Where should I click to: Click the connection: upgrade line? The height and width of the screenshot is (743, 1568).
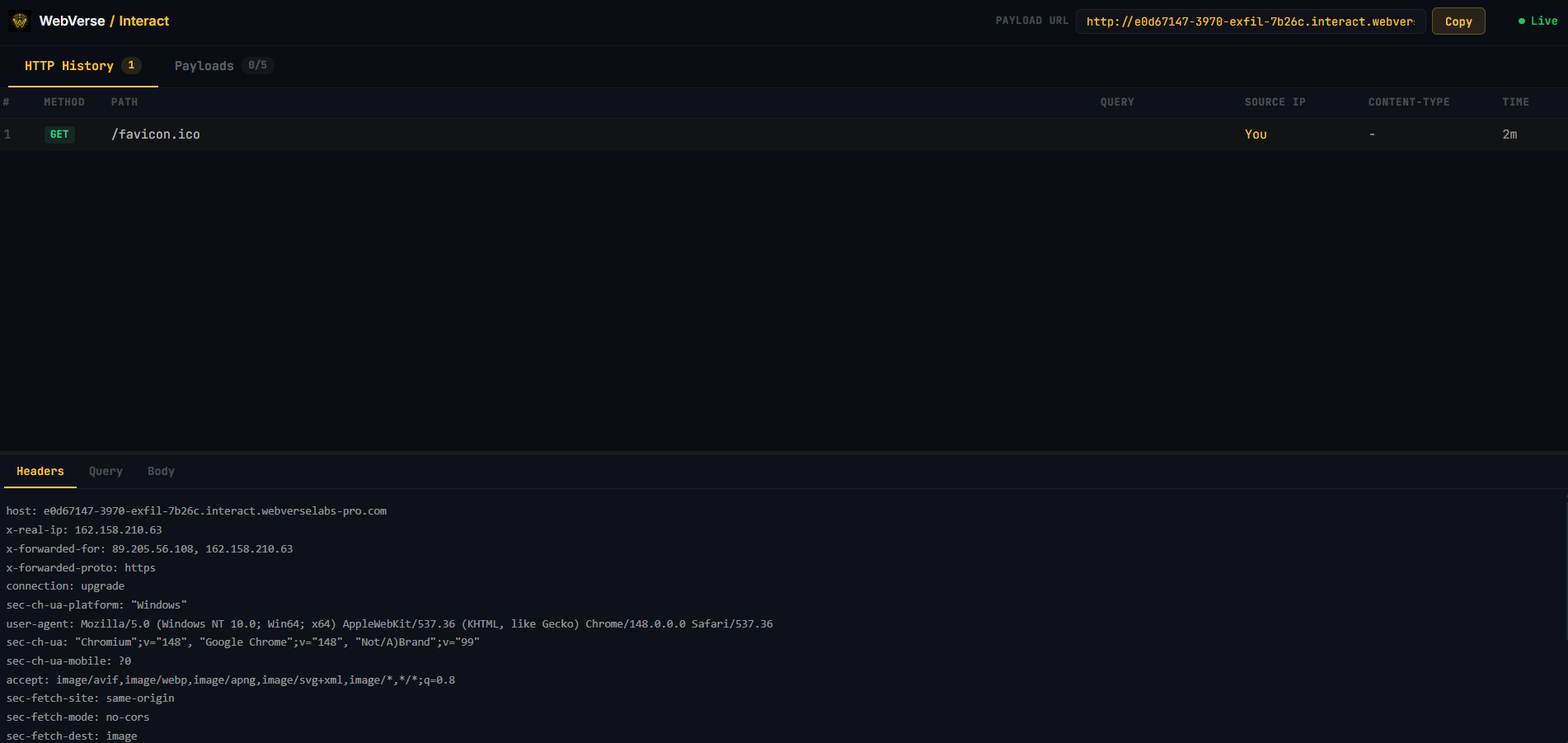[x=65, y=586]
